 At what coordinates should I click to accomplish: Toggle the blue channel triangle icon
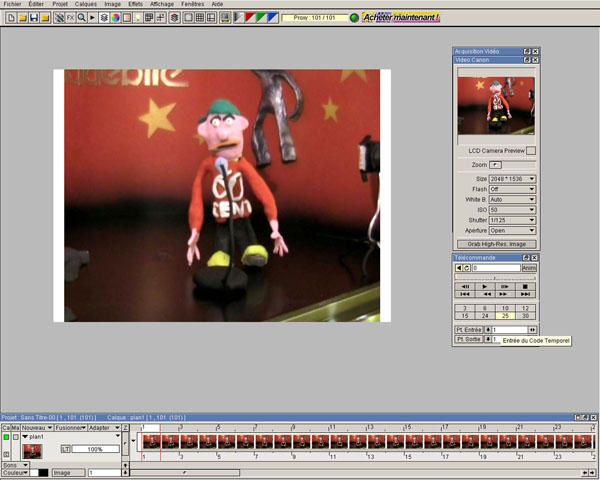272,18
